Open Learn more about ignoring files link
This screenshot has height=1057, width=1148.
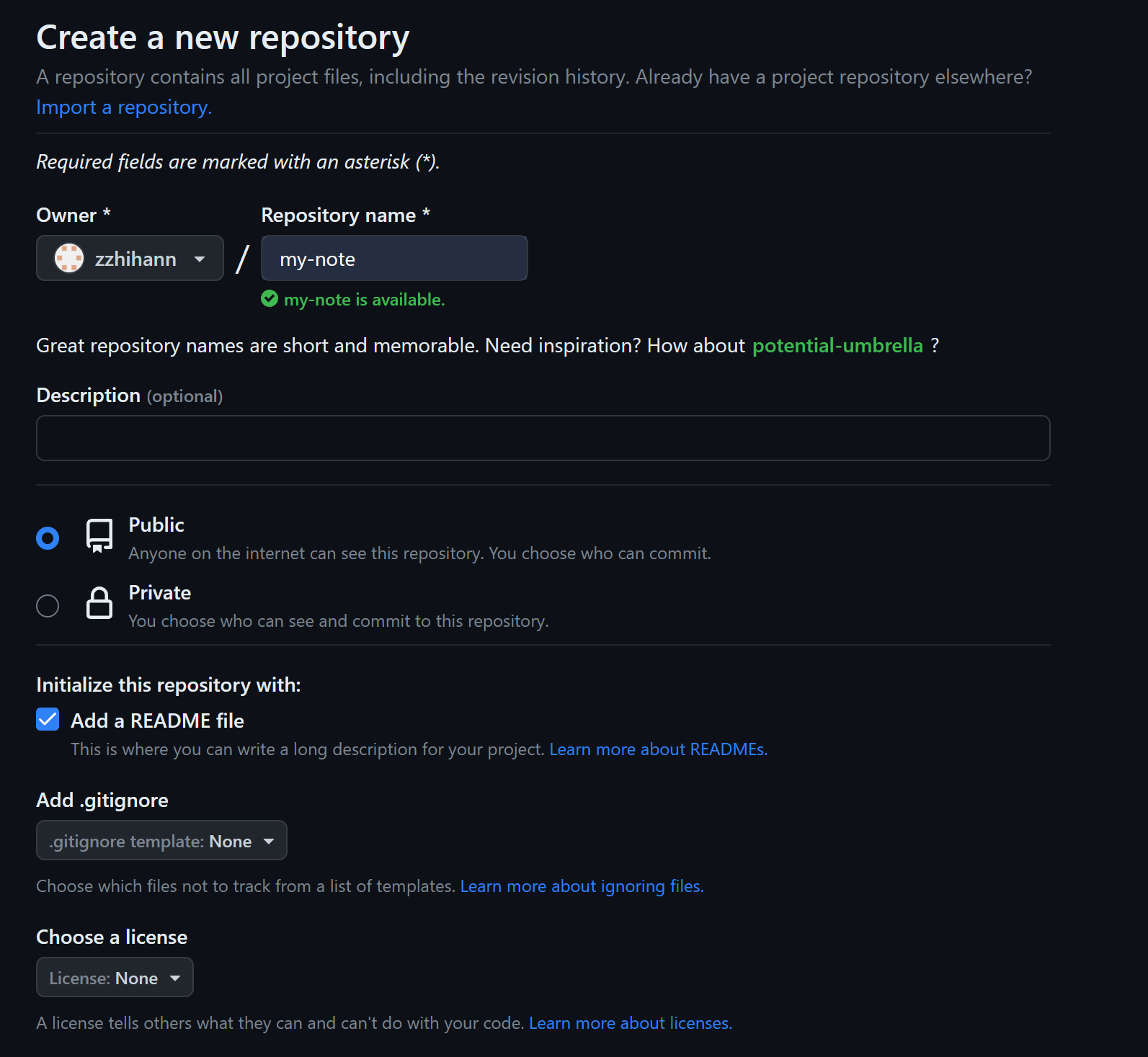582,886
